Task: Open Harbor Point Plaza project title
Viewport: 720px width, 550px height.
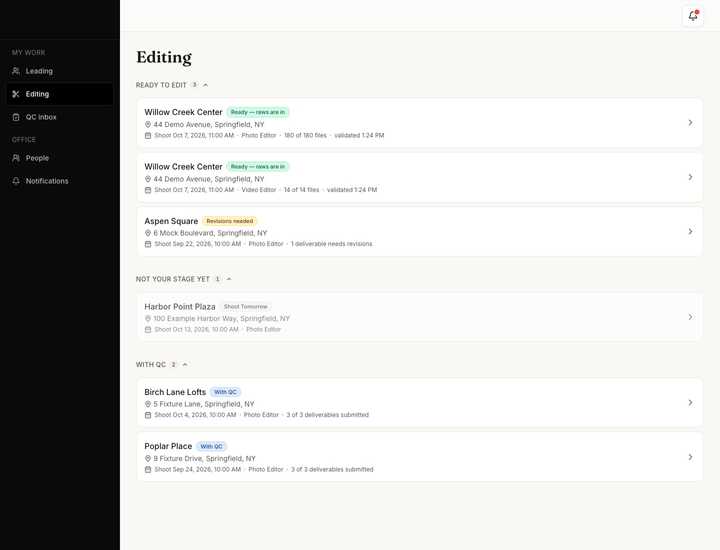Action: click(x=180, y=306)
